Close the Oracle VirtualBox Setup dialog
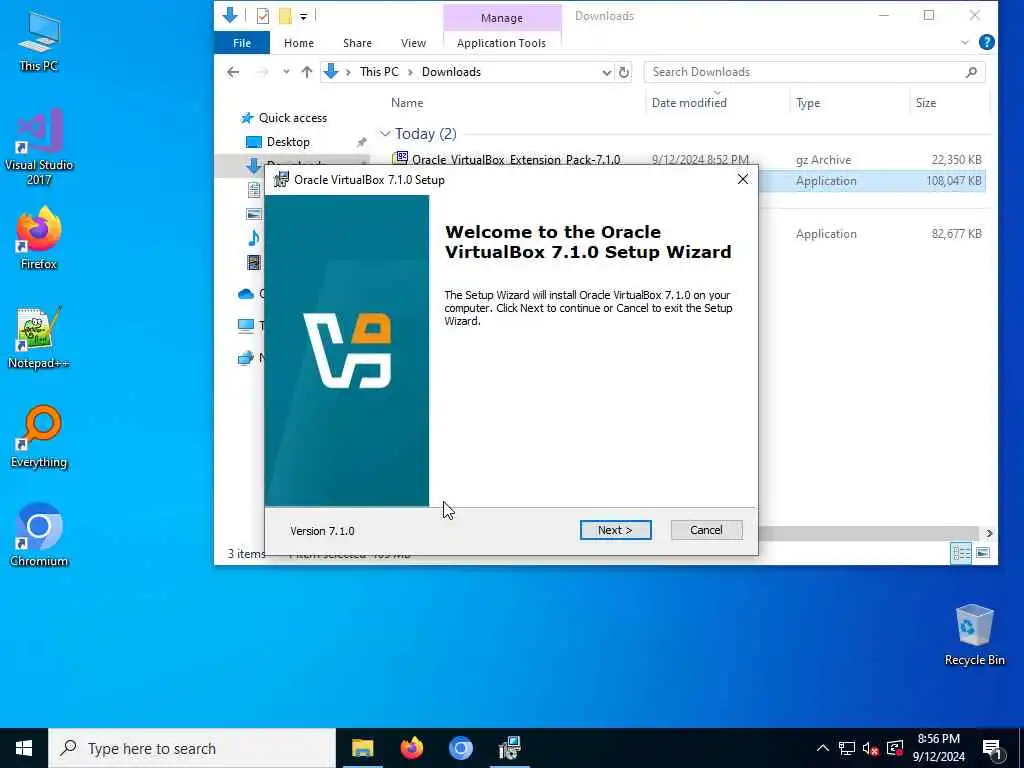Viewport: 1024px width, 768px height. click(743, 180)
